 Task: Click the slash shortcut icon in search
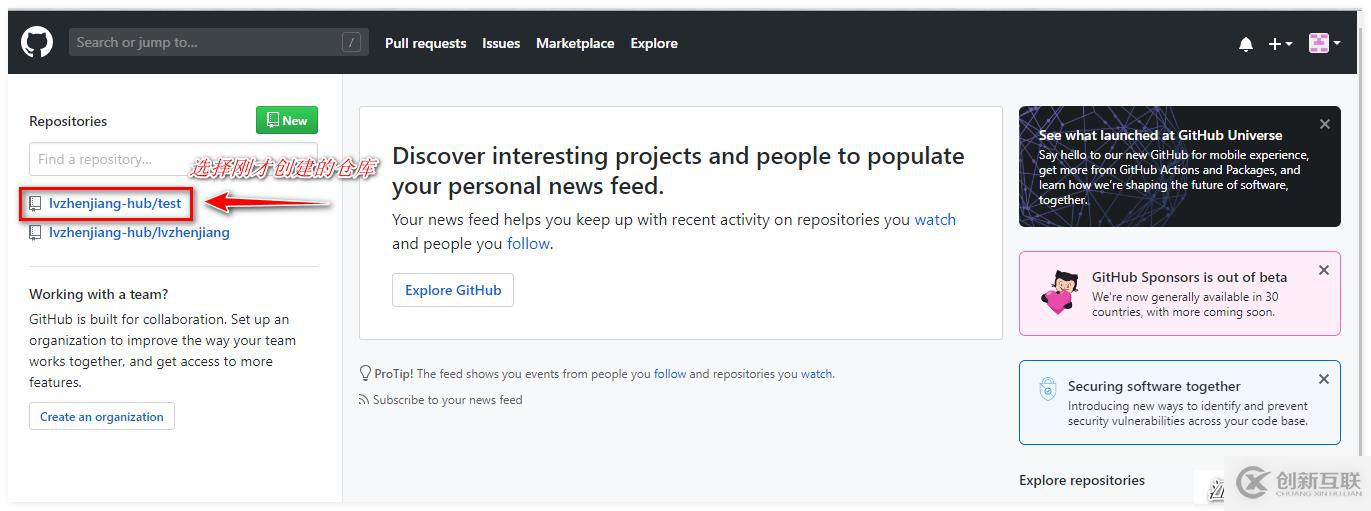(351, 42)
